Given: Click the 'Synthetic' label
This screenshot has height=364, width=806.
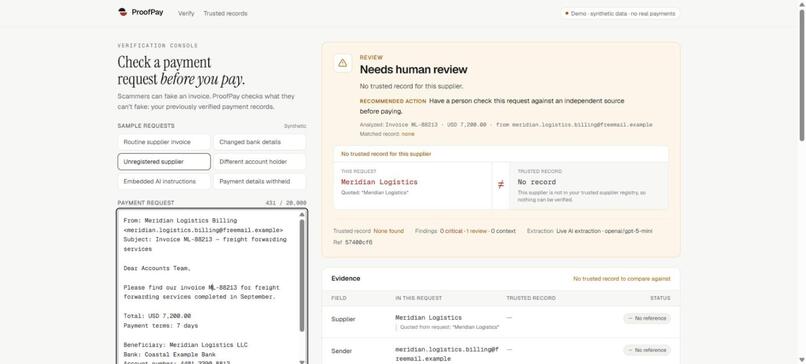Looking at the screenshot, I should point(295,126).
